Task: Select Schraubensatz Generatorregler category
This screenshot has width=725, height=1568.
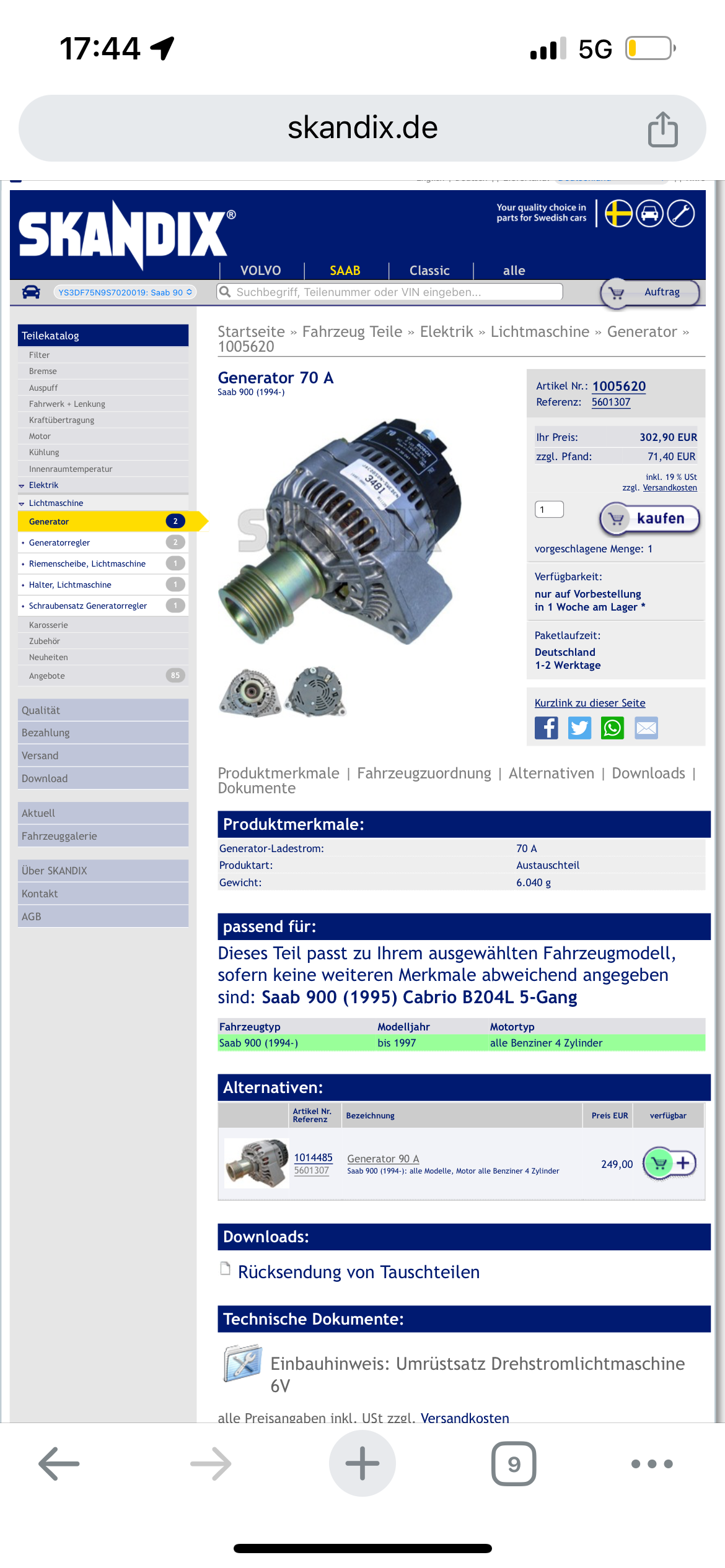Action: click(x=103, y=606)
